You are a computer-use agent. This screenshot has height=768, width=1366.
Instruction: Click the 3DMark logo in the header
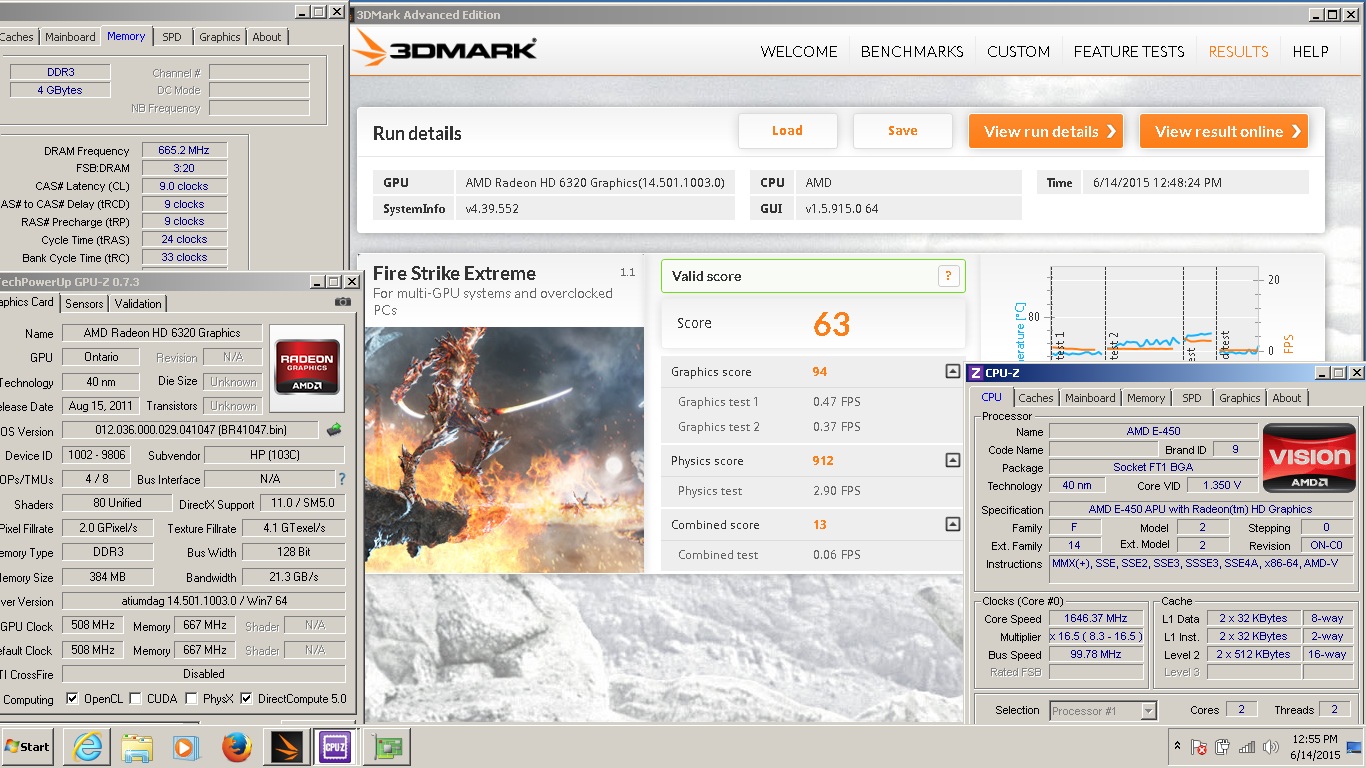(447, 50)
